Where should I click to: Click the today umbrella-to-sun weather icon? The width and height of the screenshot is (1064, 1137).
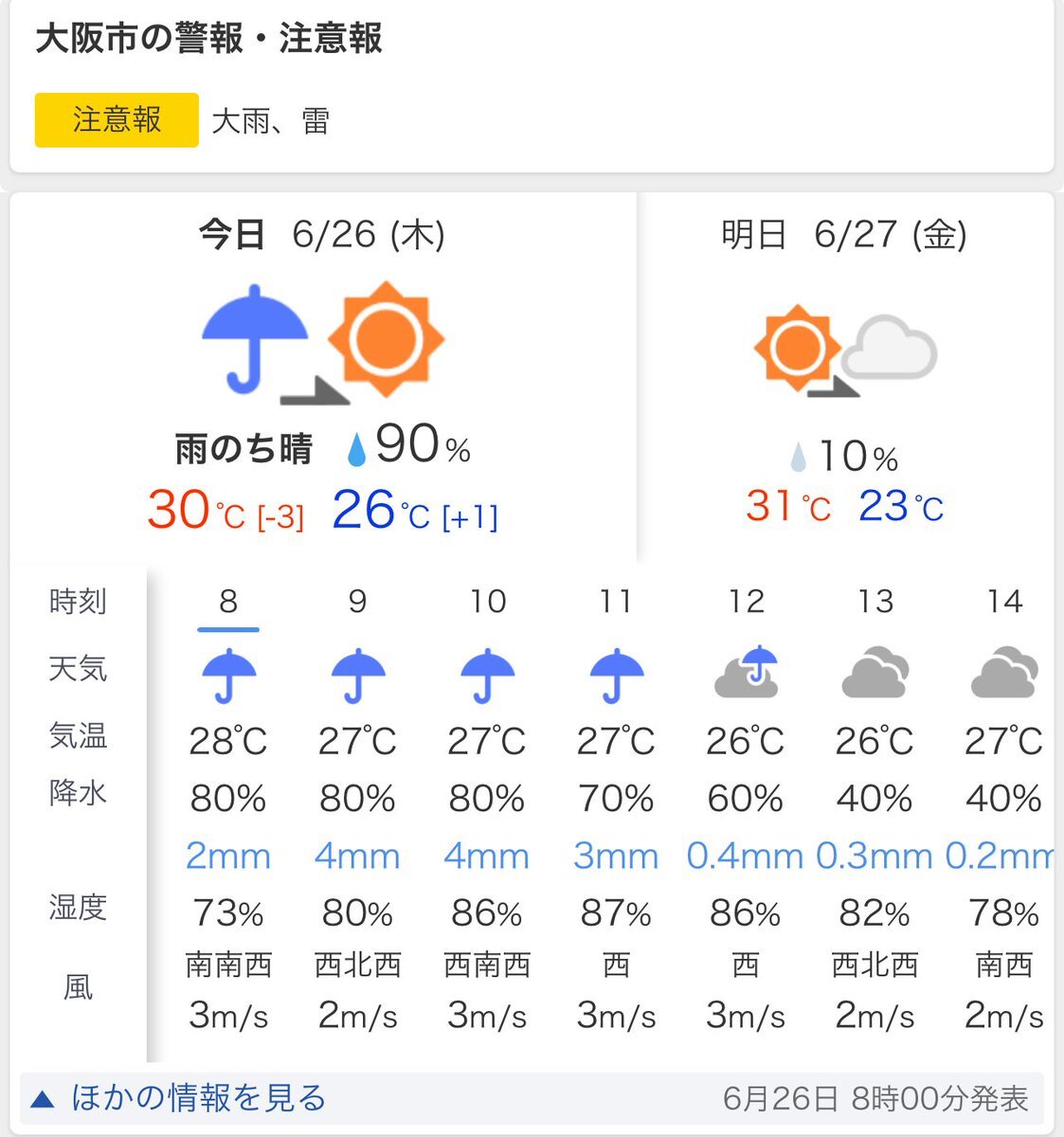pyautogui.click(x=322, y=339)
